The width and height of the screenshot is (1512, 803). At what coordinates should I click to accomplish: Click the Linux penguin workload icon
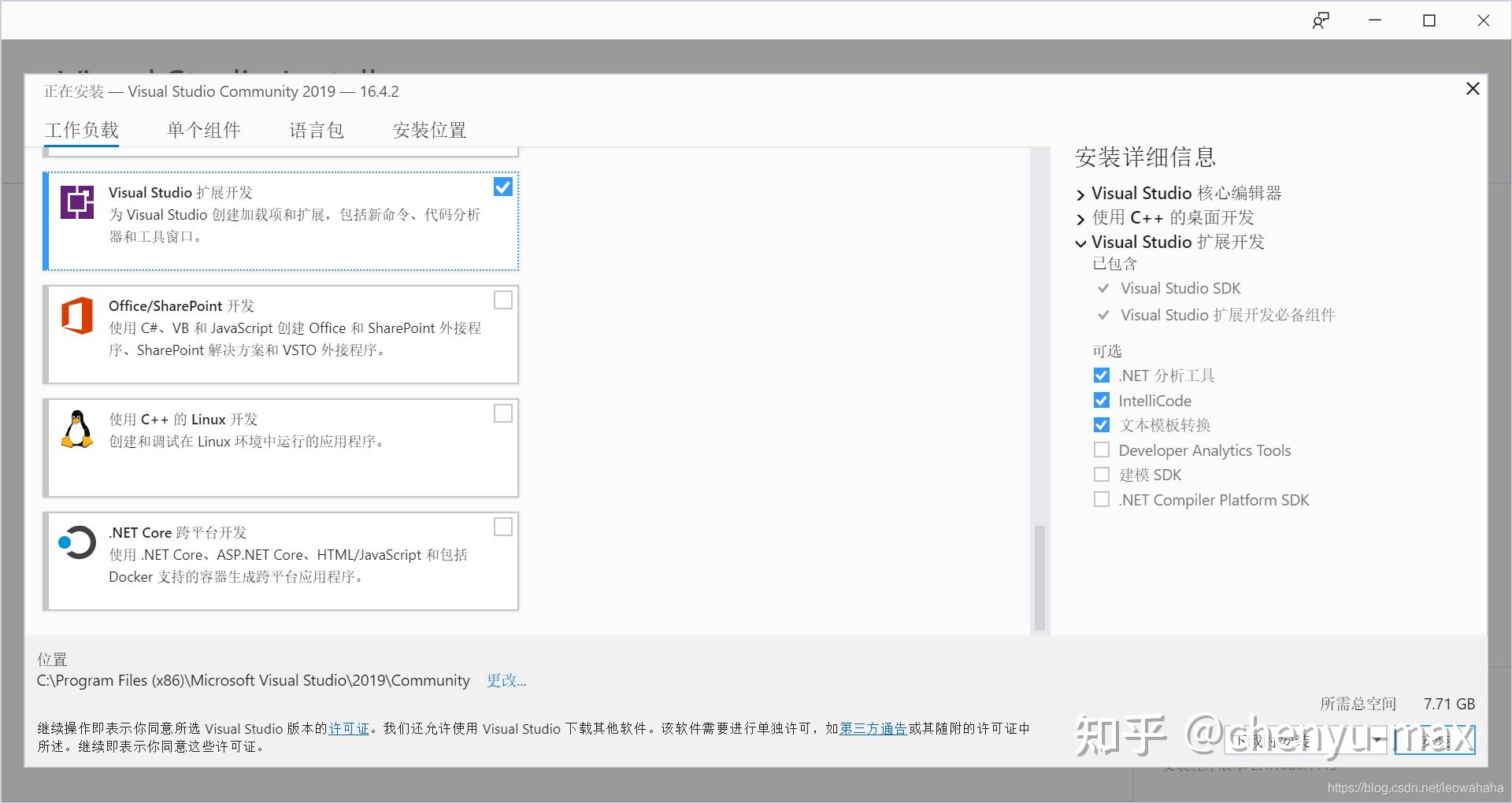pos(77,429)
